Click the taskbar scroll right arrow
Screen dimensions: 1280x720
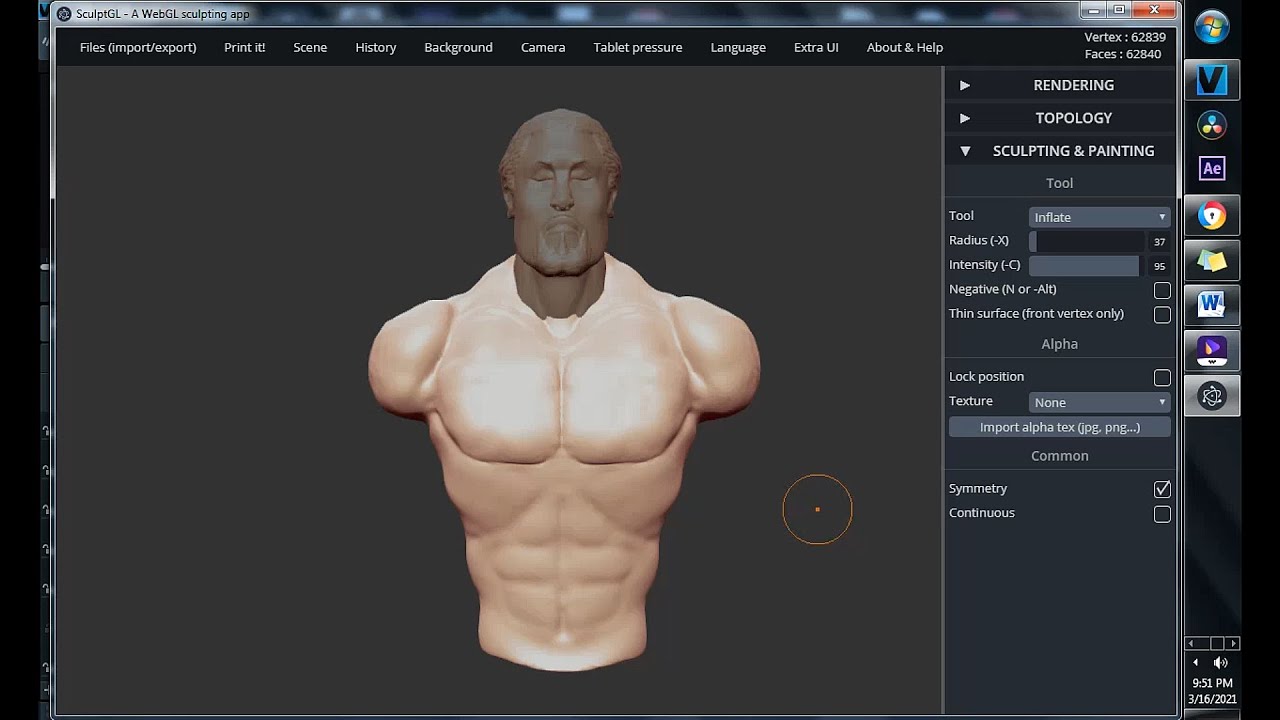pos(1234,643)
